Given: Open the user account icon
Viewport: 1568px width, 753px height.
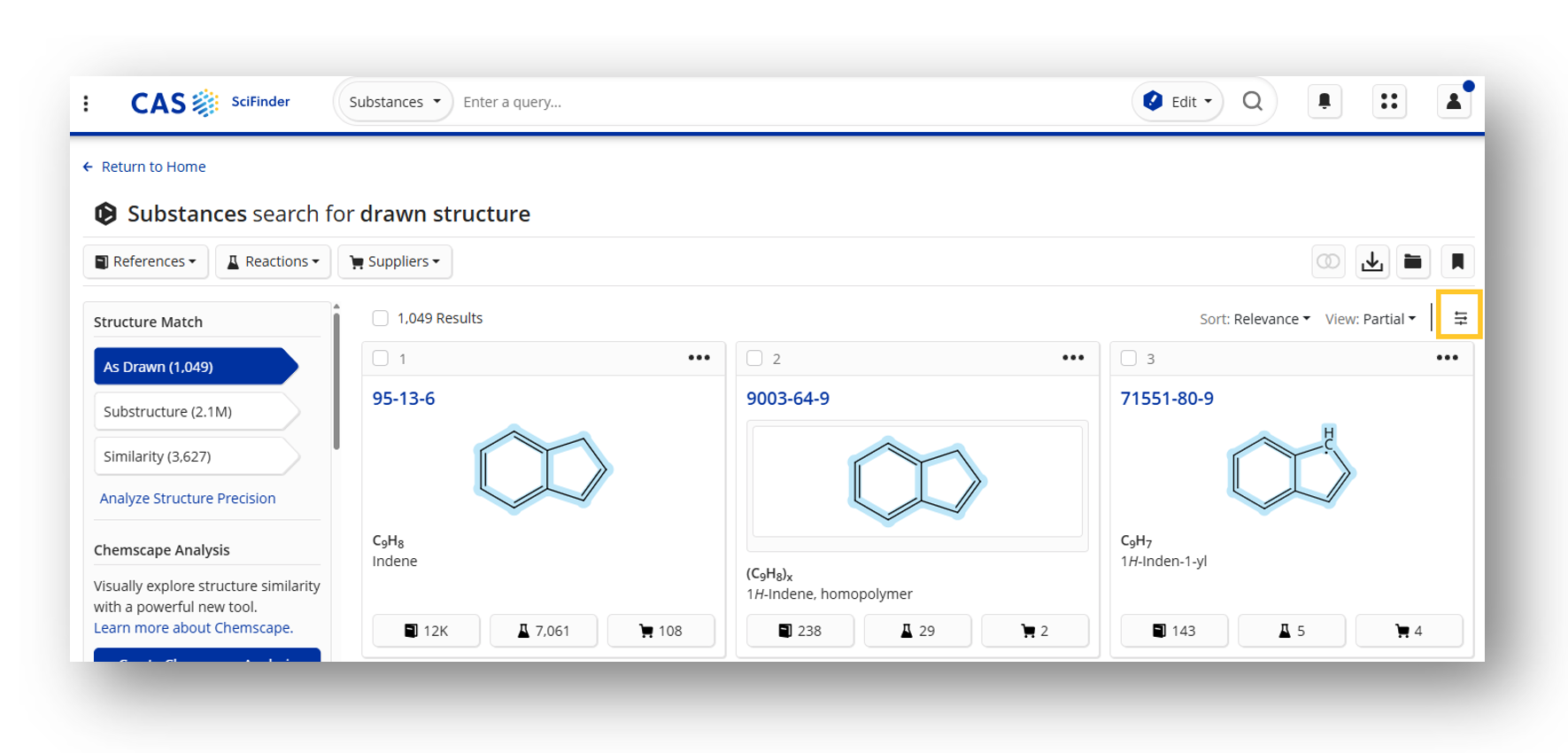Looking at the screenshot, I should coord(1454,102).
